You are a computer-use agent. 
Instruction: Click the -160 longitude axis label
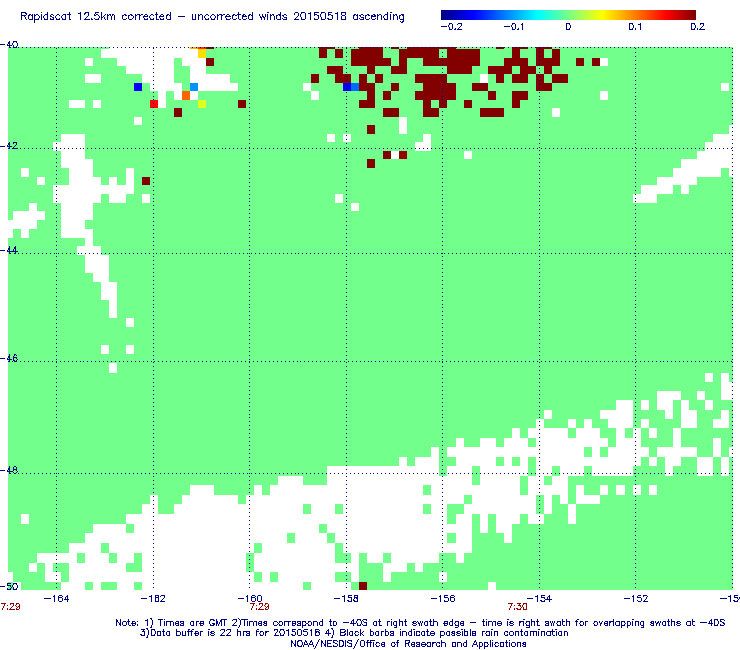[250, 599]
